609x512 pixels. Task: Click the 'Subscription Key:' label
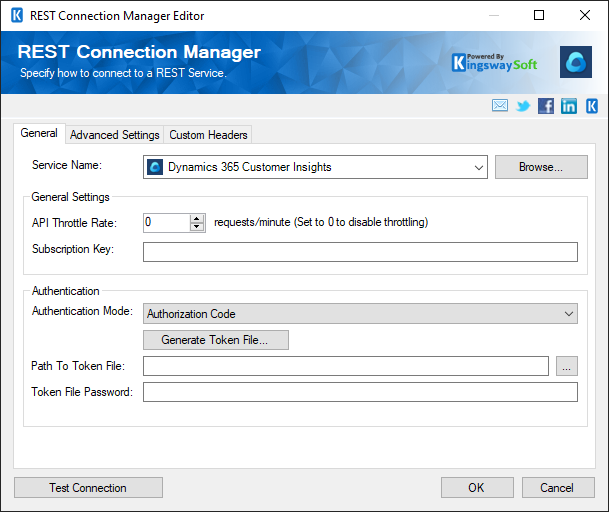(73, 249)
